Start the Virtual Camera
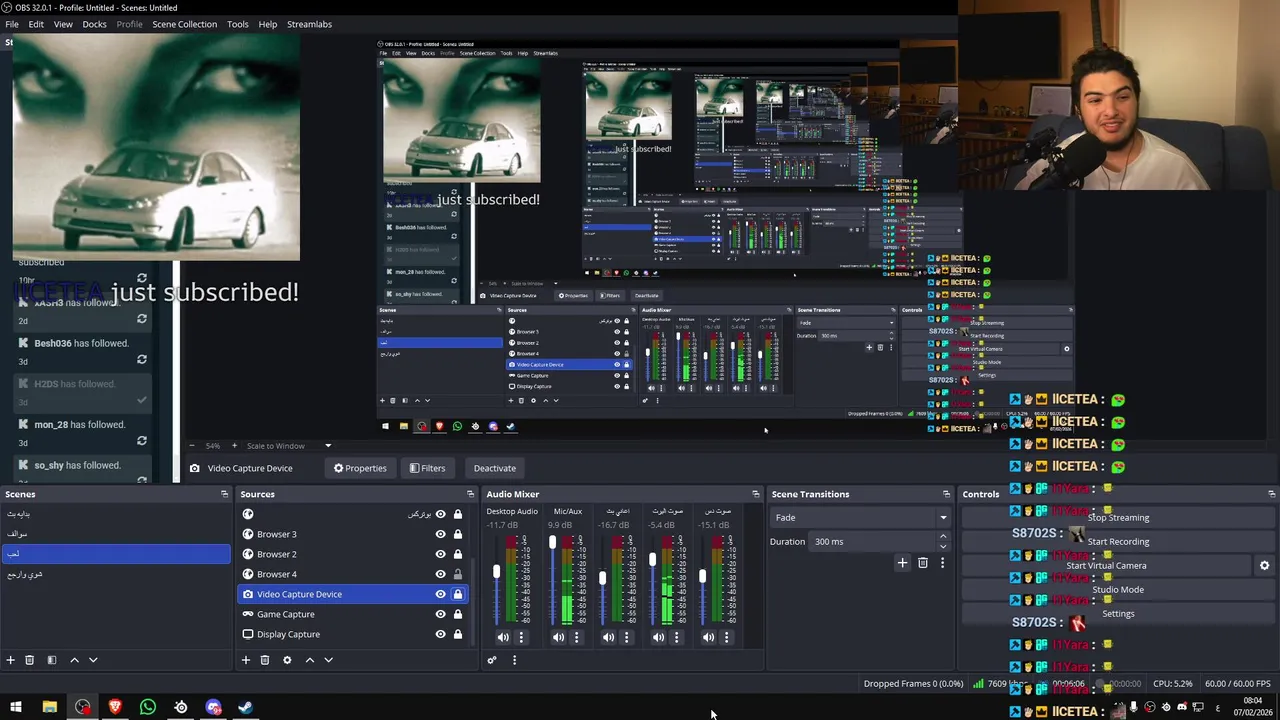 click(1106, 566)
